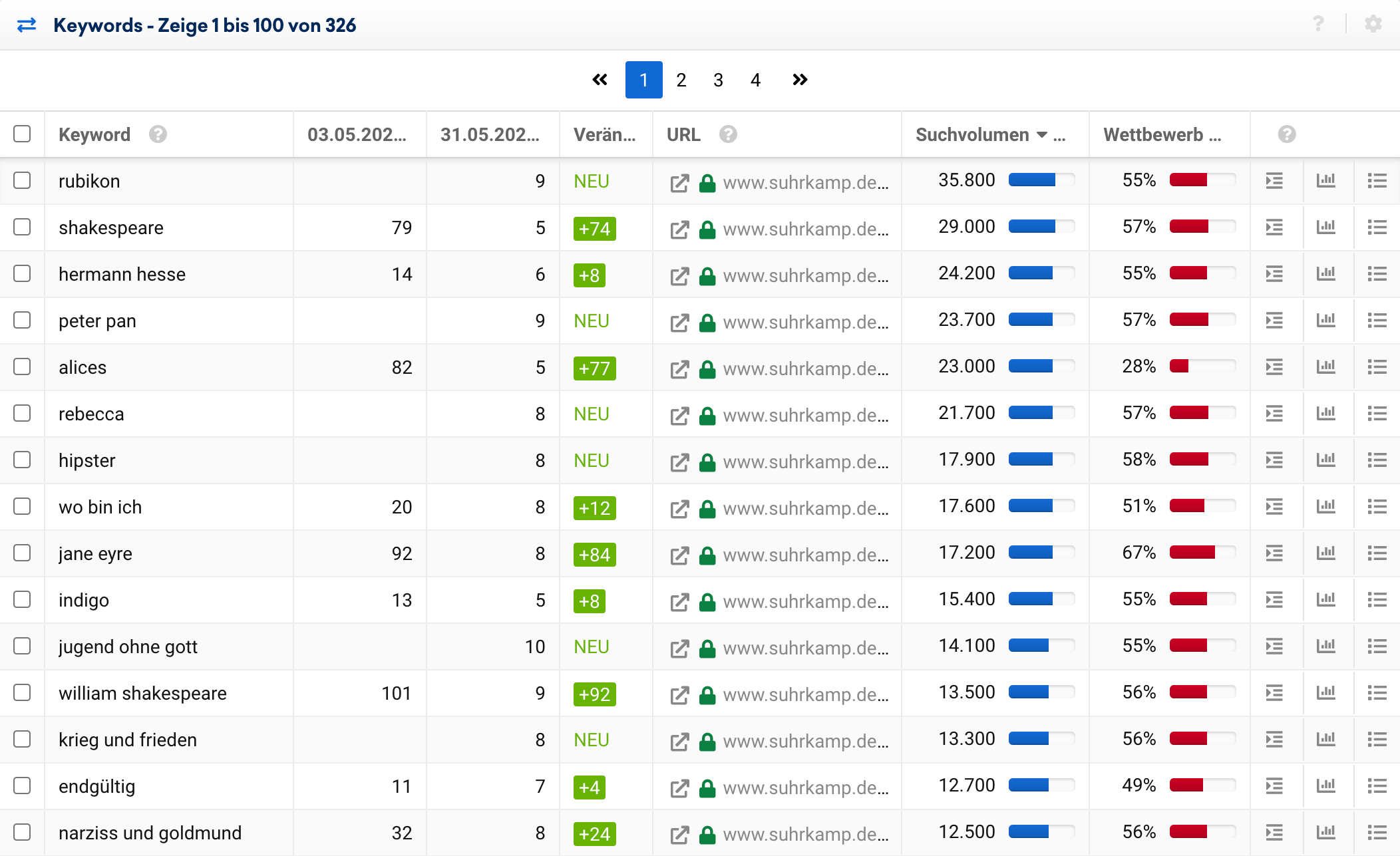Select the checkbox for krieg und frieden
The height and width of the screenshot is (856, 1400).
point(22,739)
